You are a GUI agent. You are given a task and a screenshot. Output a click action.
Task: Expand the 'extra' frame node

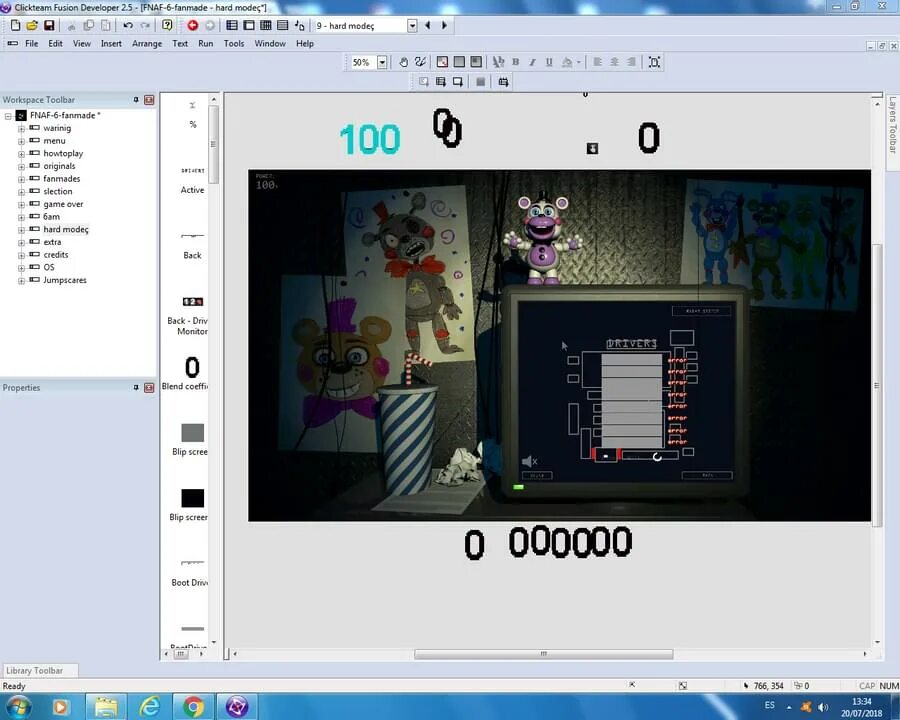21,242
